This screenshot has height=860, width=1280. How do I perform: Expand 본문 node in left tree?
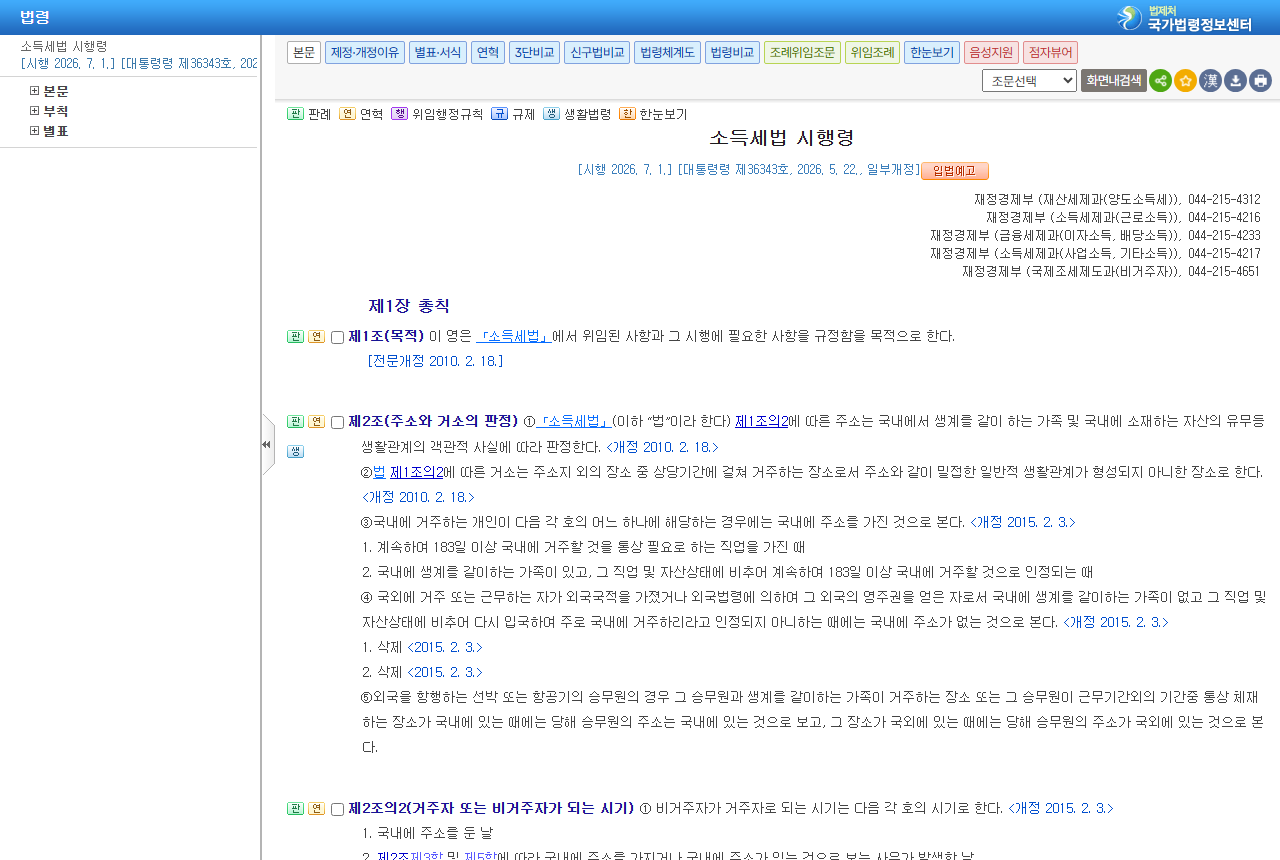click(34, 91)
